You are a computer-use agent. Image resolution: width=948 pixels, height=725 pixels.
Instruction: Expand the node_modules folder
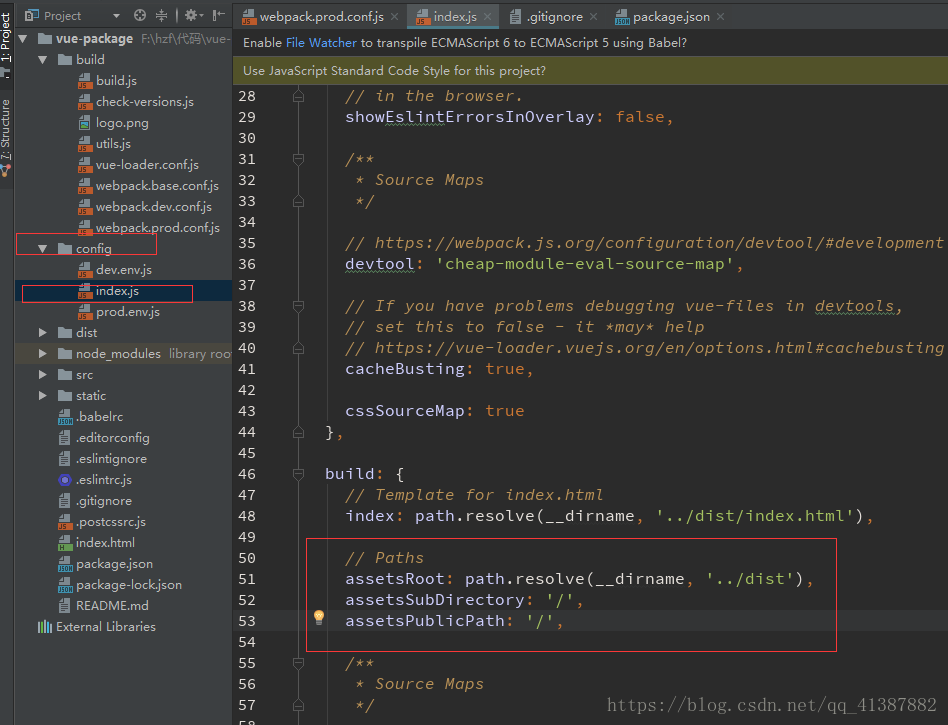42,354
